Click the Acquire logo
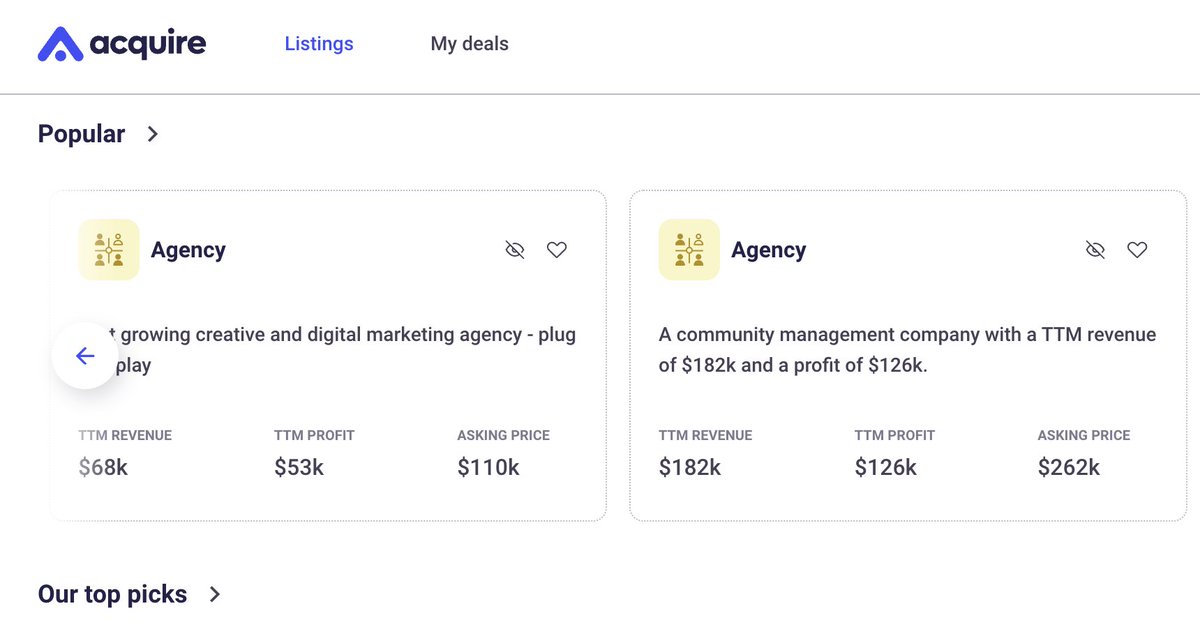The image size is (1200, 643). (122, 44)
